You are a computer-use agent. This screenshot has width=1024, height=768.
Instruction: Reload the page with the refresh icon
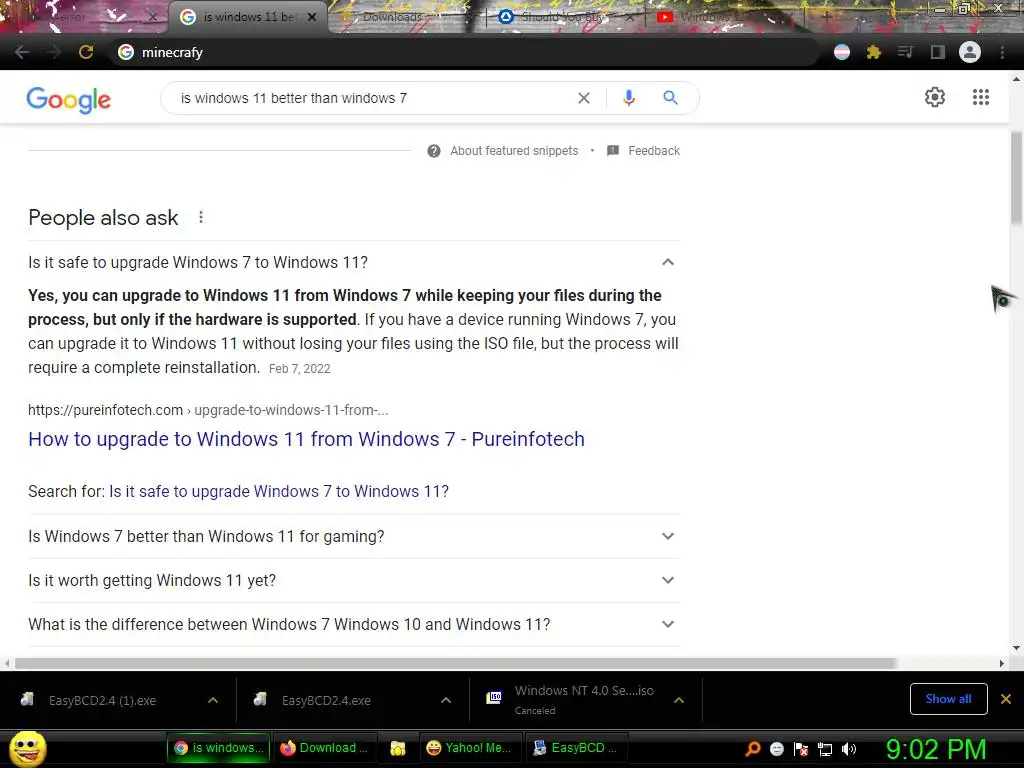point(86,52)
